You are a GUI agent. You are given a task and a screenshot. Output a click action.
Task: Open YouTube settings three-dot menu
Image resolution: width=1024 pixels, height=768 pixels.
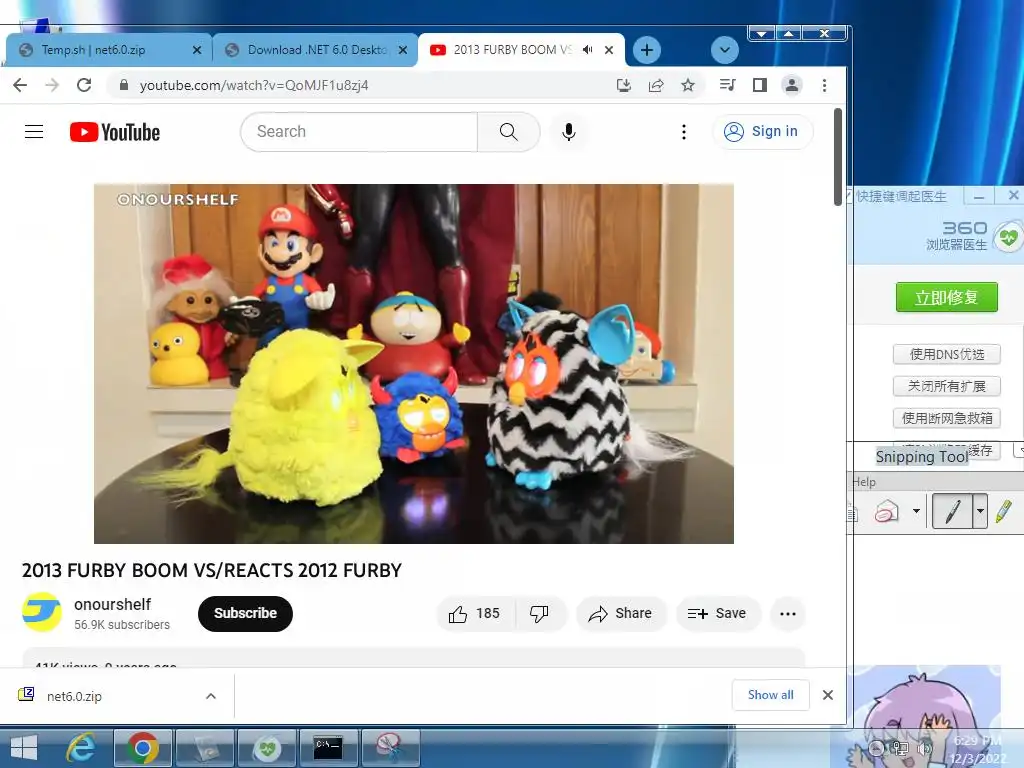pyautogui.click(x=684, y=132)
